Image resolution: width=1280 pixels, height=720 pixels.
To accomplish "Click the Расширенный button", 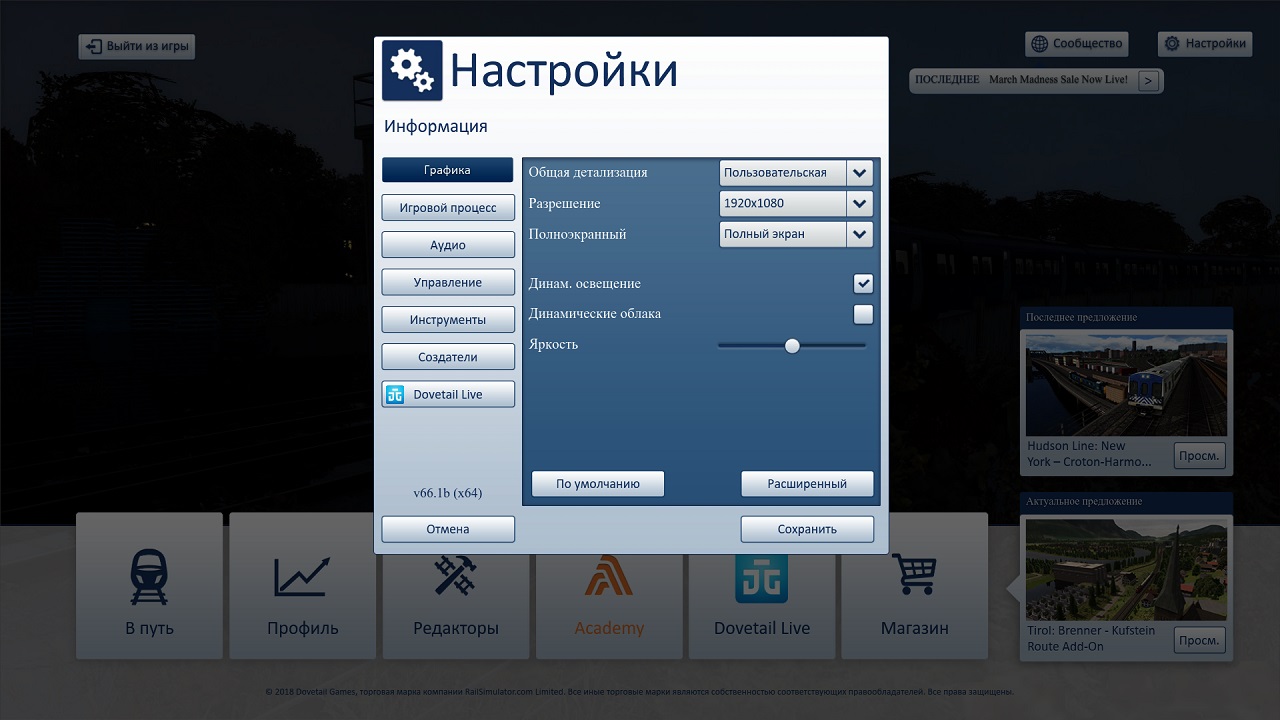I will [x=807, y=484].
